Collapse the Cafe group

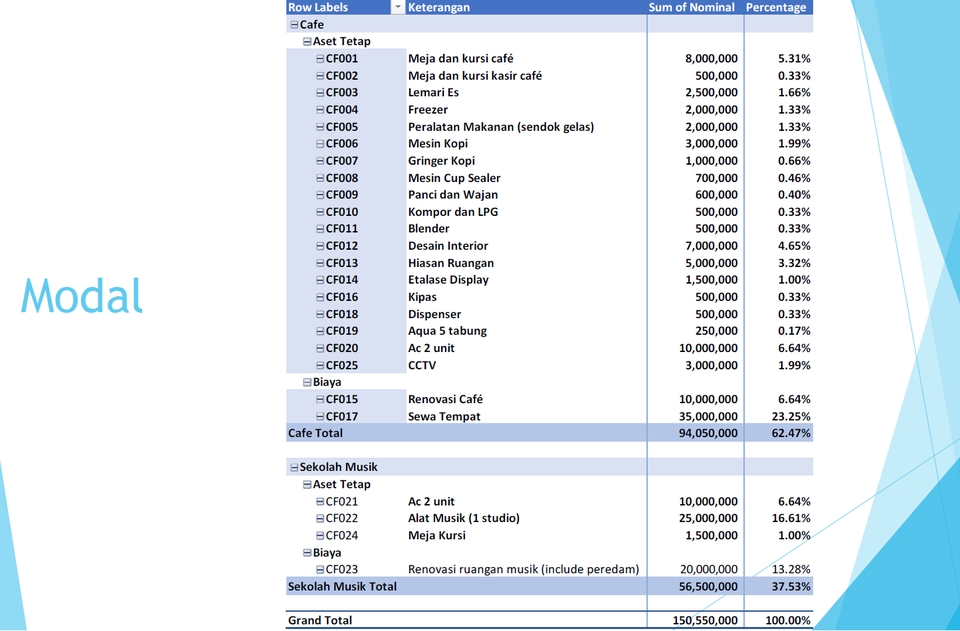[x=294, y=25]
